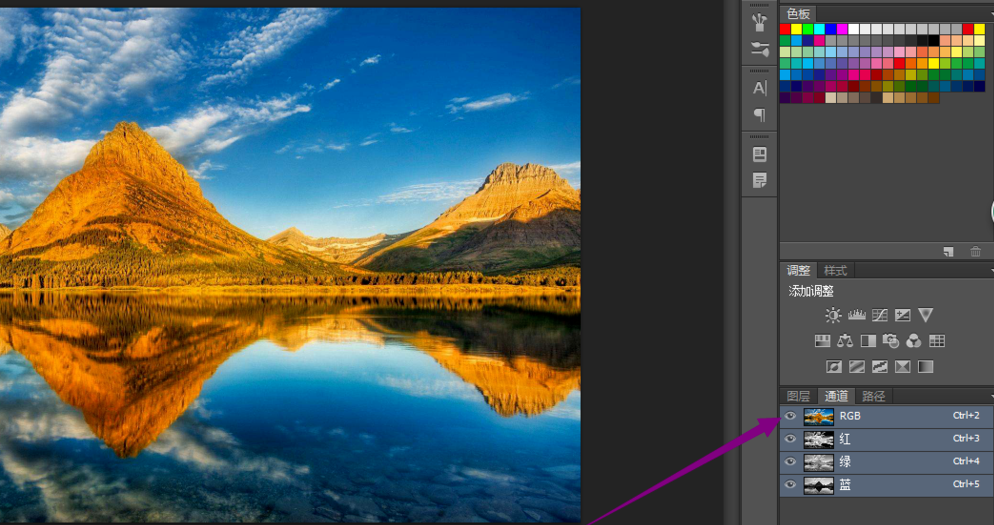Add a Vibrance adjustment
Screen dimensions: 994x525
tap(926, 315)
